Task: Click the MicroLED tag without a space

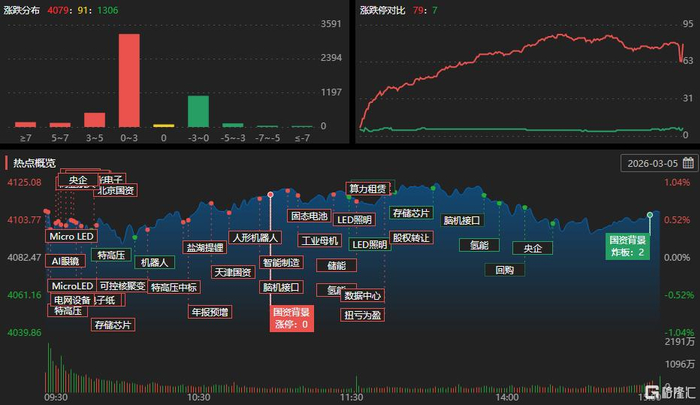Action: (72, 286)
